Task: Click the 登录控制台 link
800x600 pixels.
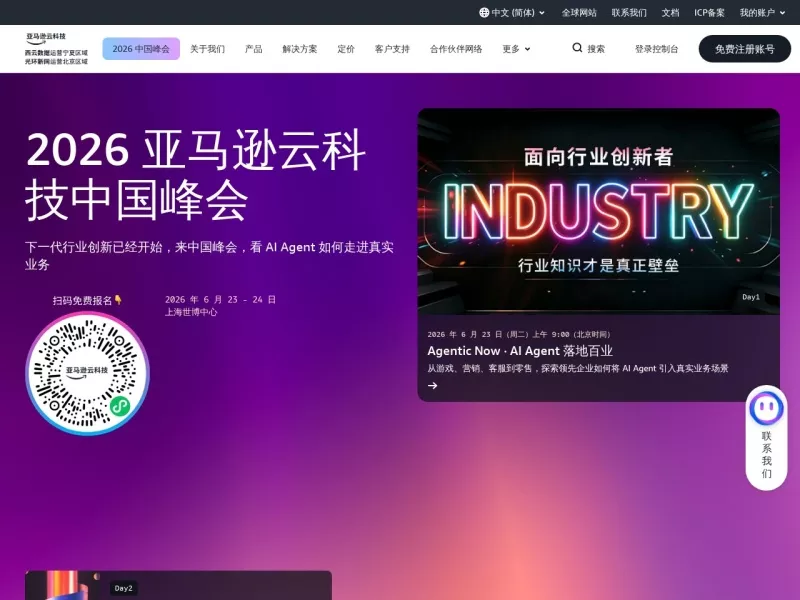Action: (x=657, y=49)
